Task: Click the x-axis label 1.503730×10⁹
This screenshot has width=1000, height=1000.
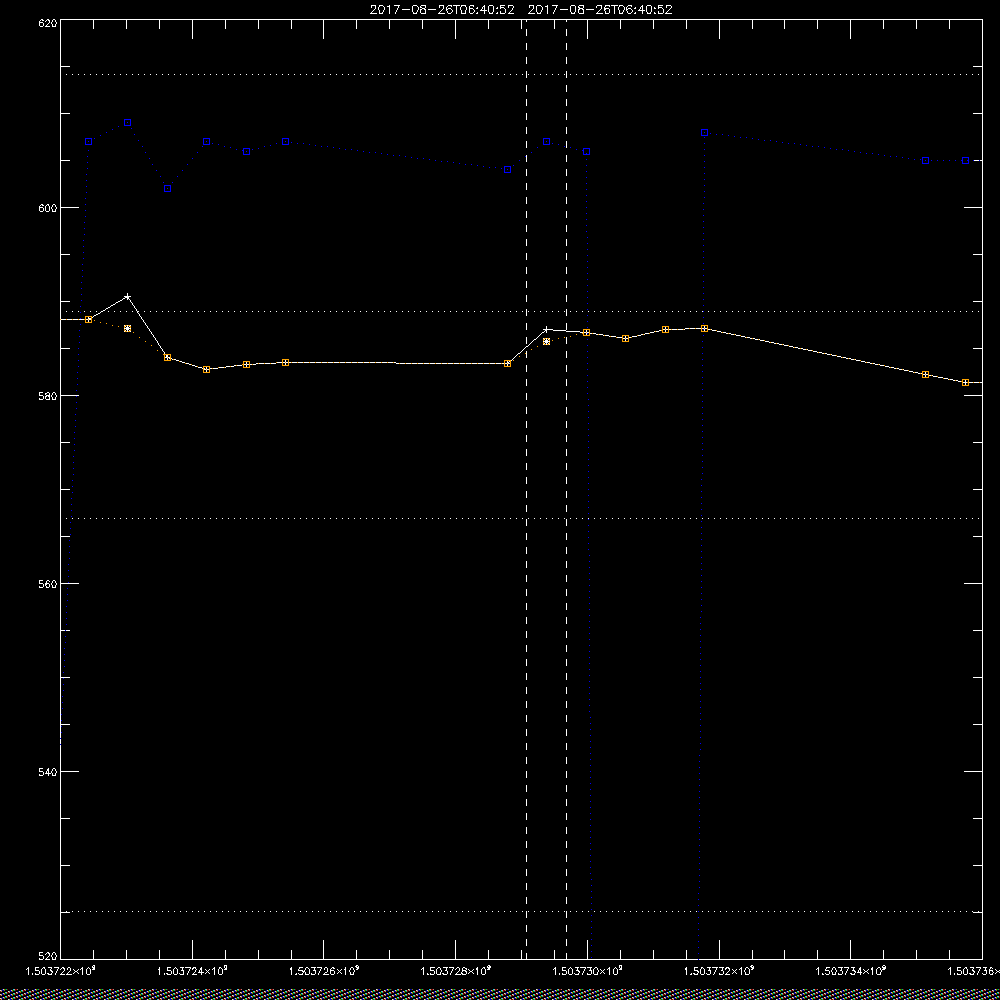Action: pyautogui.click(x=587, y=971)
